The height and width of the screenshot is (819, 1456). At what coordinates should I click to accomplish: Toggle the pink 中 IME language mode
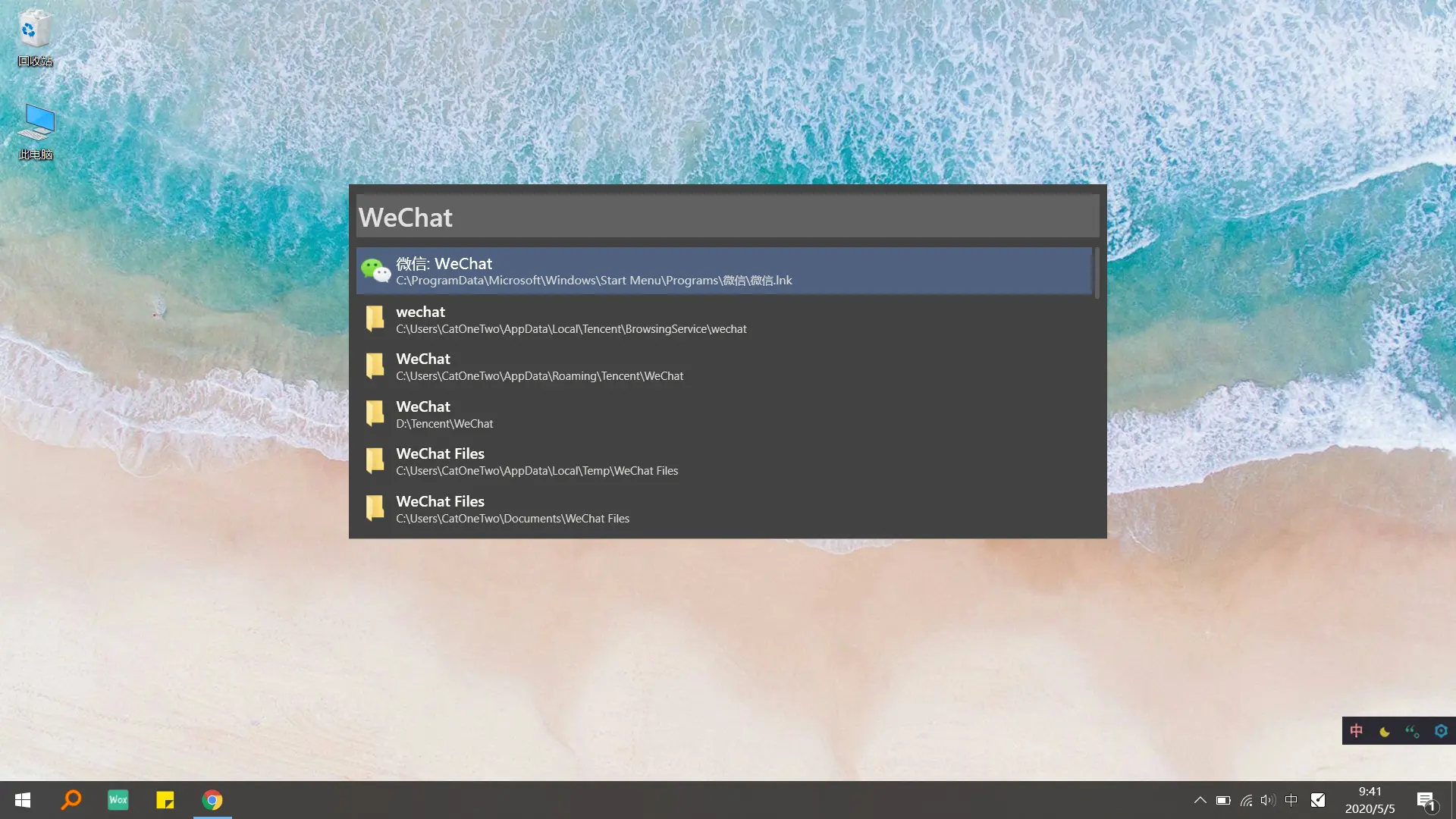[1357, 731]
